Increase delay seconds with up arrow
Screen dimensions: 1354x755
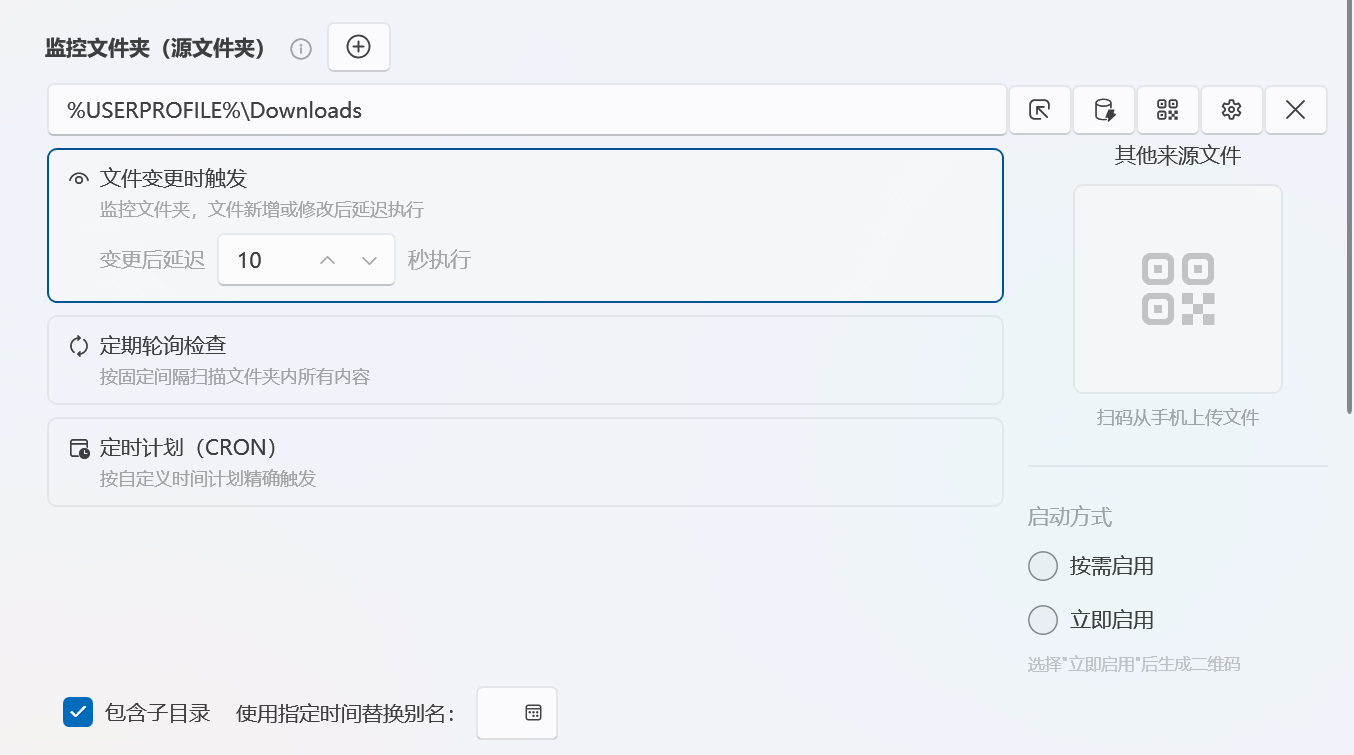click(327, 260)
